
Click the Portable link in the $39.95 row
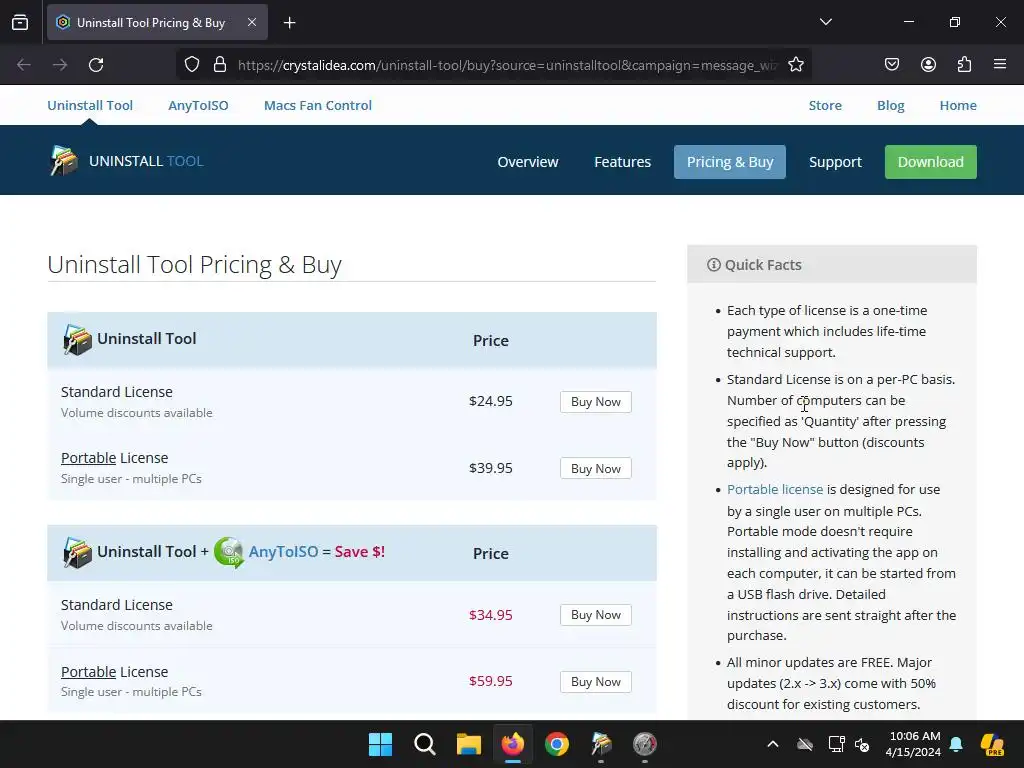point(88,458)
